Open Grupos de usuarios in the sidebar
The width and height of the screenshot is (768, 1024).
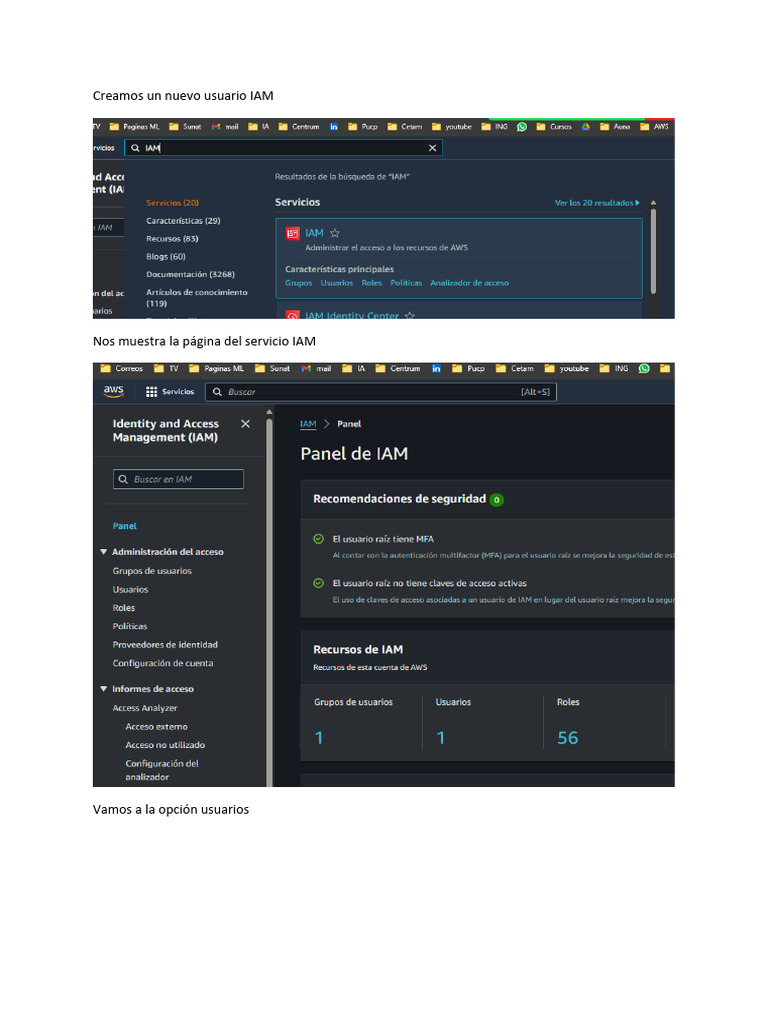(x=152, y=571)
